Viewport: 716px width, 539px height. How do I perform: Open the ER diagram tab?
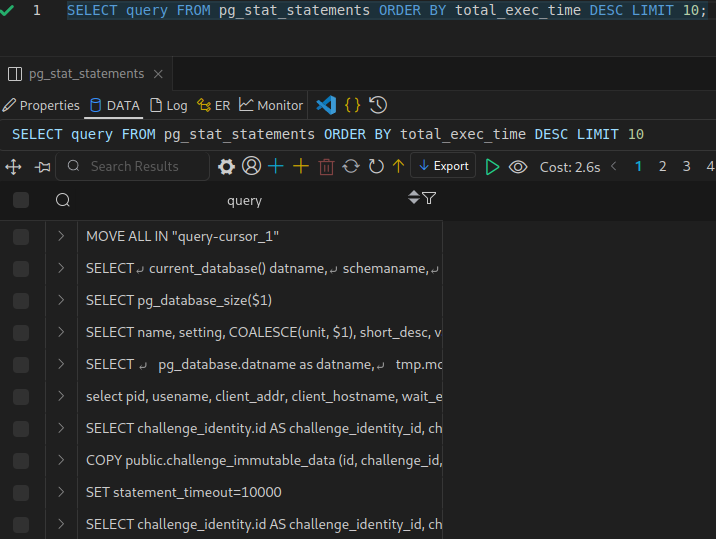click(214, 106)
